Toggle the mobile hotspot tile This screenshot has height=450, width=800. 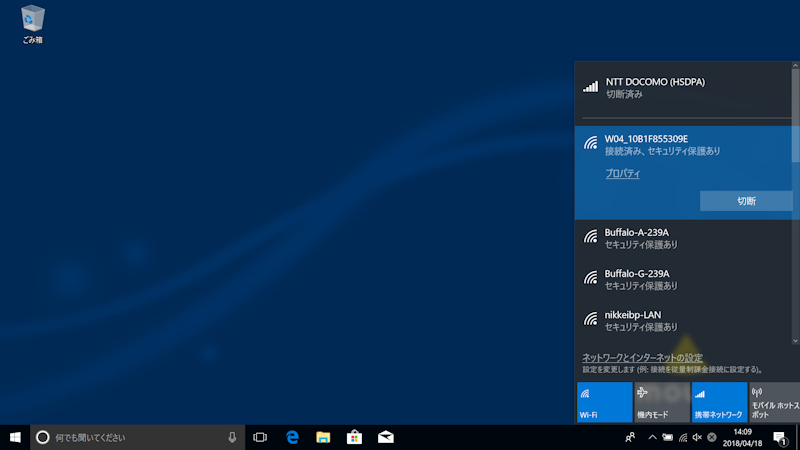tap(775, 402)
